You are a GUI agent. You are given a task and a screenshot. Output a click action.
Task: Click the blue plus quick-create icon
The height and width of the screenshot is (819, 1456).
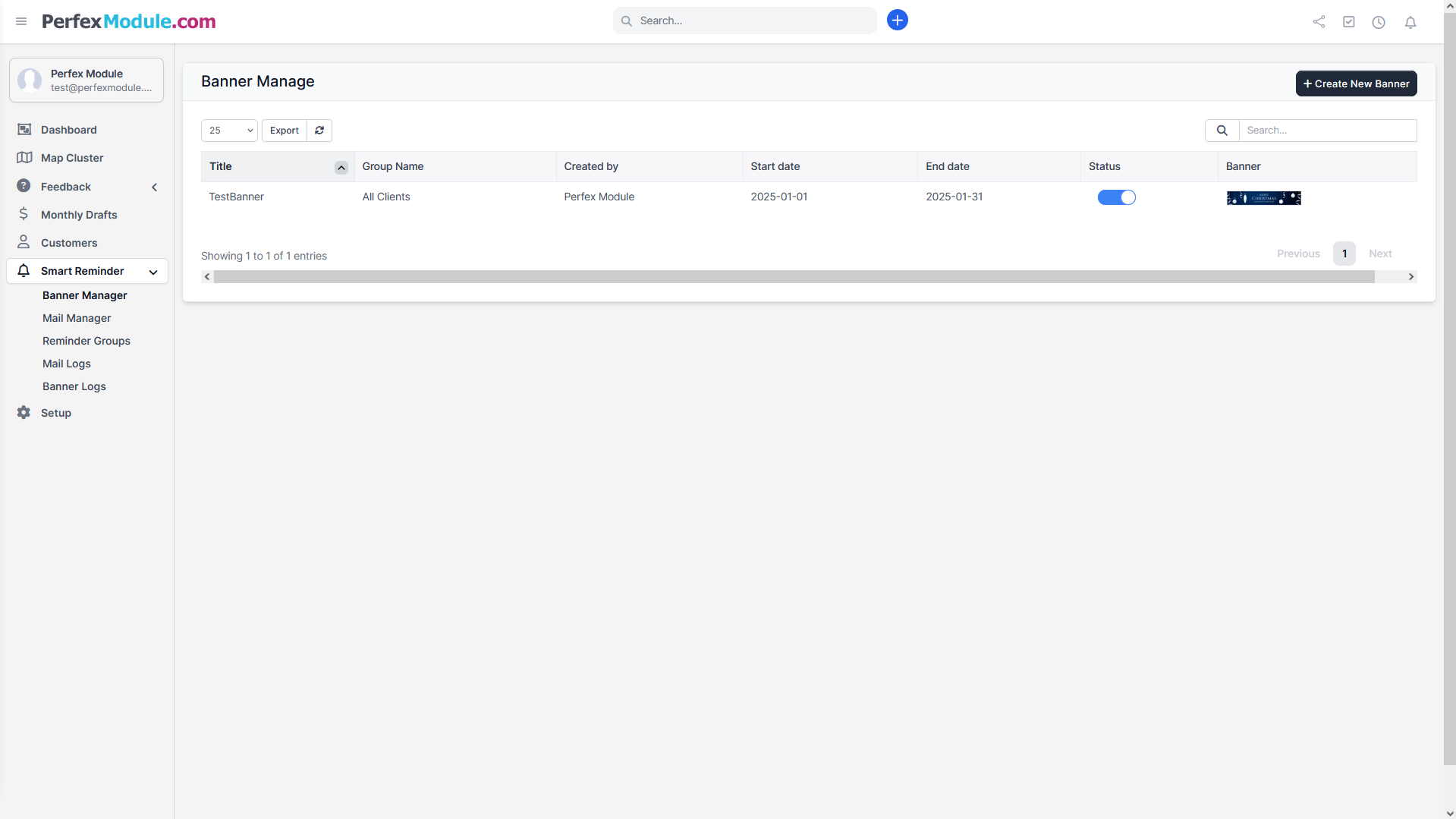point(897,20)
